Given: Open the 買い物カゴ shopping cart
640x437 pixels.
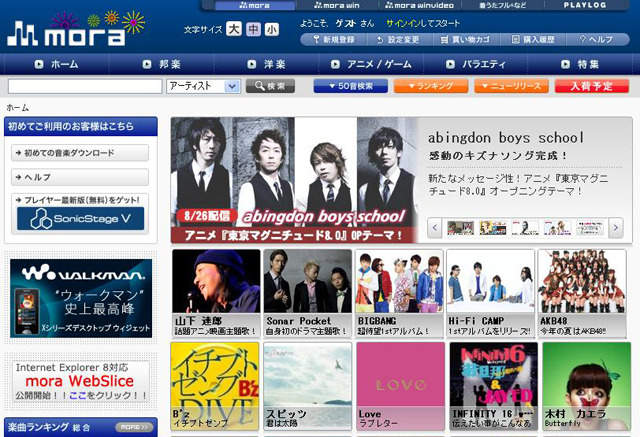Looking at the screenshot, I should (x=465, y=40).
